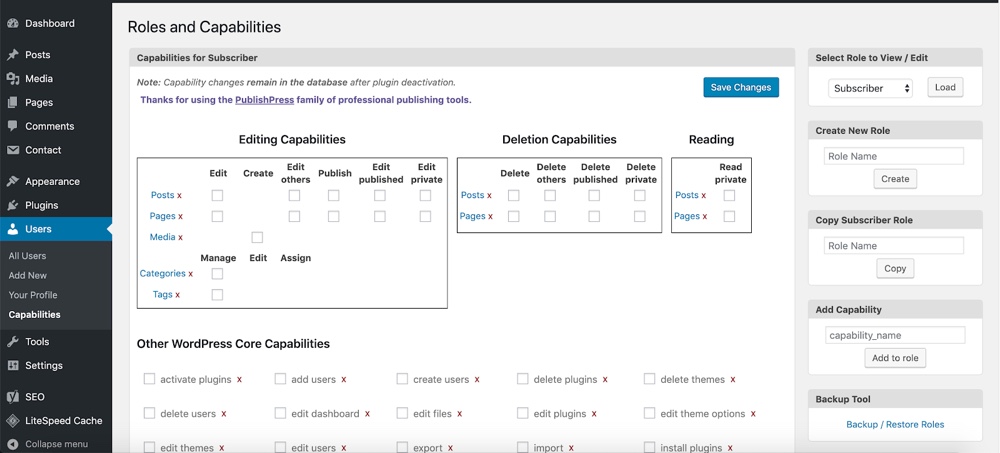Open Capabilities submenu item
The image size is (1000, 453).
point(34,315)
